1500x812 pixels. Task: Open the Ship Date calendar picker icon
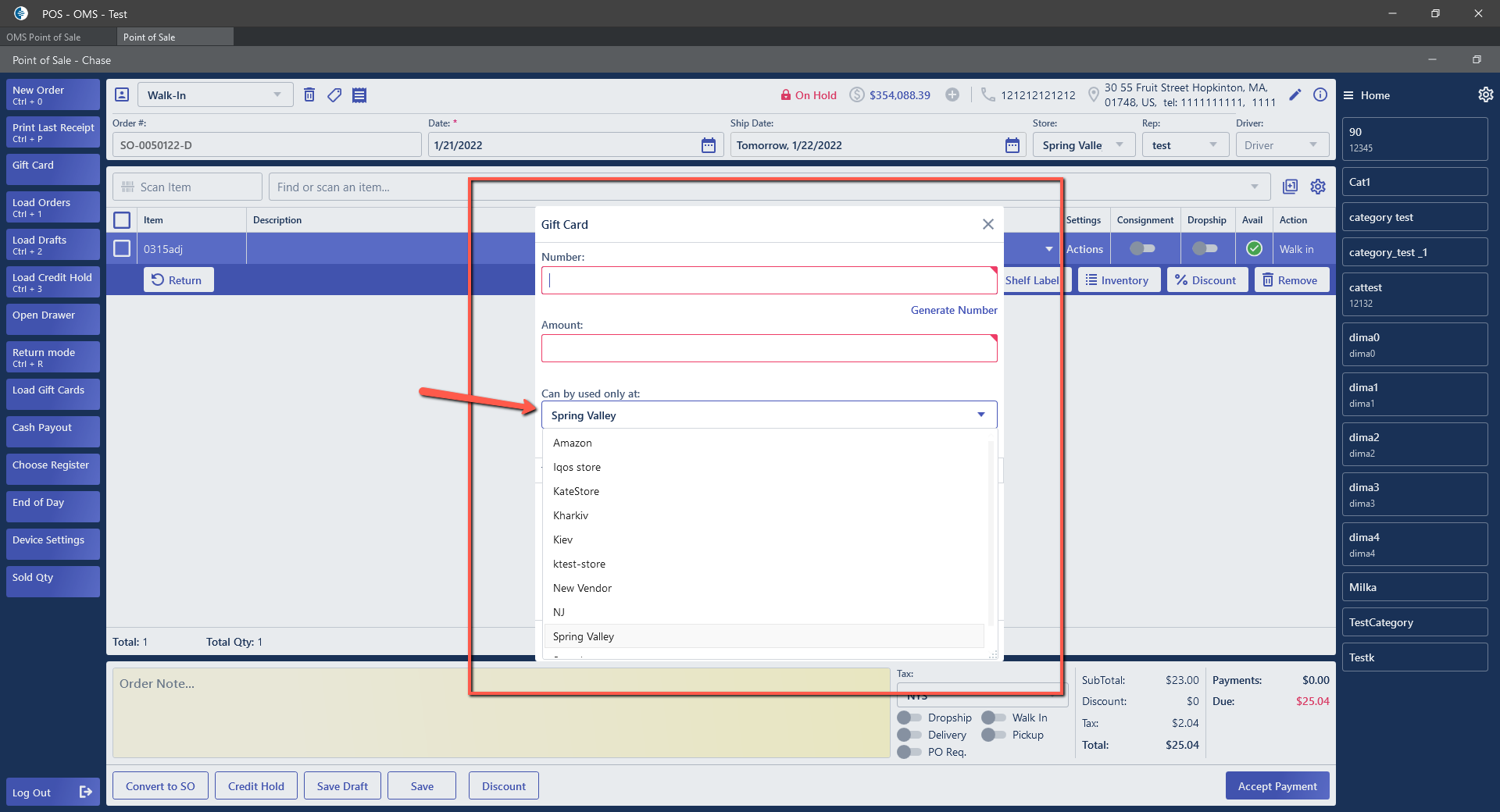tap(1012, 145)
